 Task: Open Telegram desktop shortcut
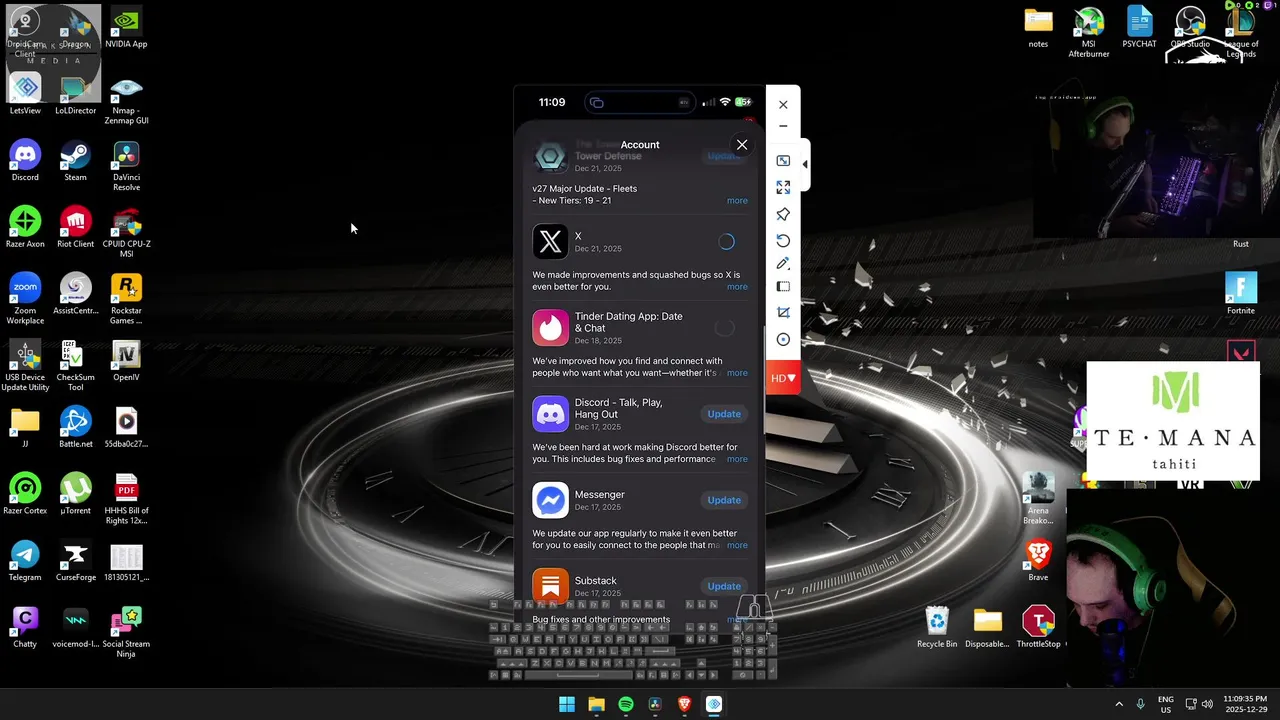coord(25,561)
